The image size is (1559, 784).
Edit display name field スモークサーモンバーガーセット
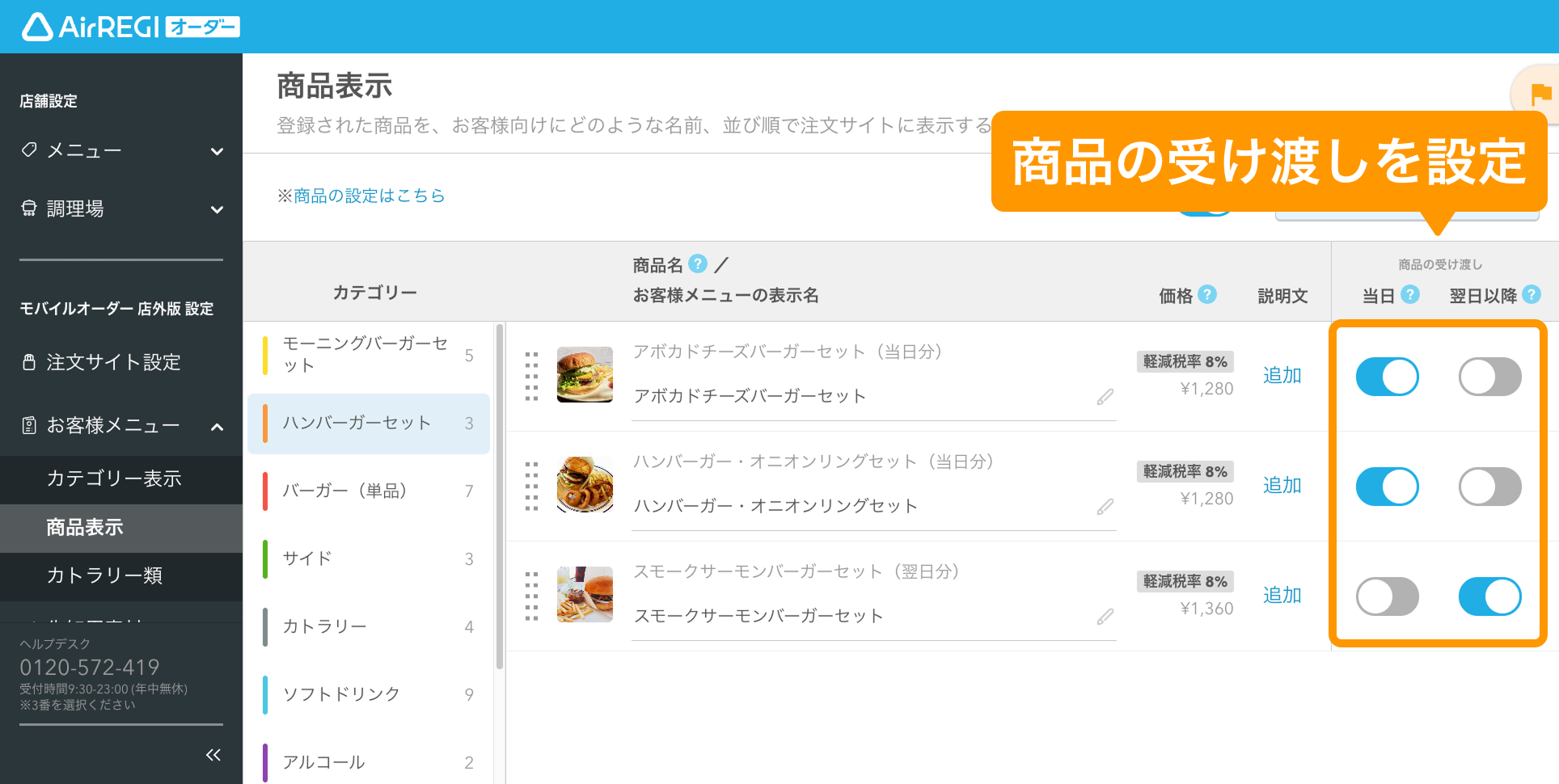(x=874, y=617)
